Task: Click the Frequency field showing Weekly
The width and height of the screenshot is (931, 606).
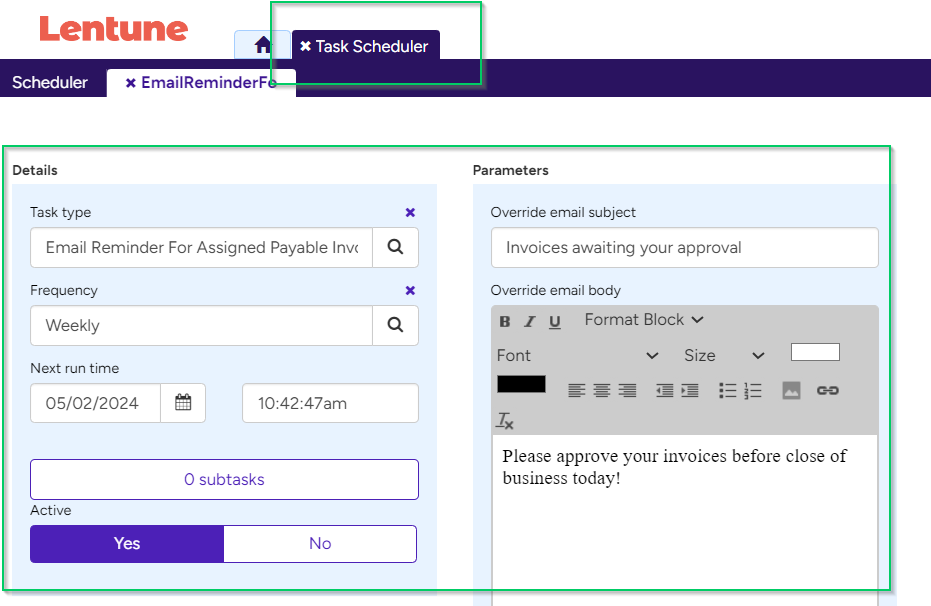Action: [x=201, y=325]
